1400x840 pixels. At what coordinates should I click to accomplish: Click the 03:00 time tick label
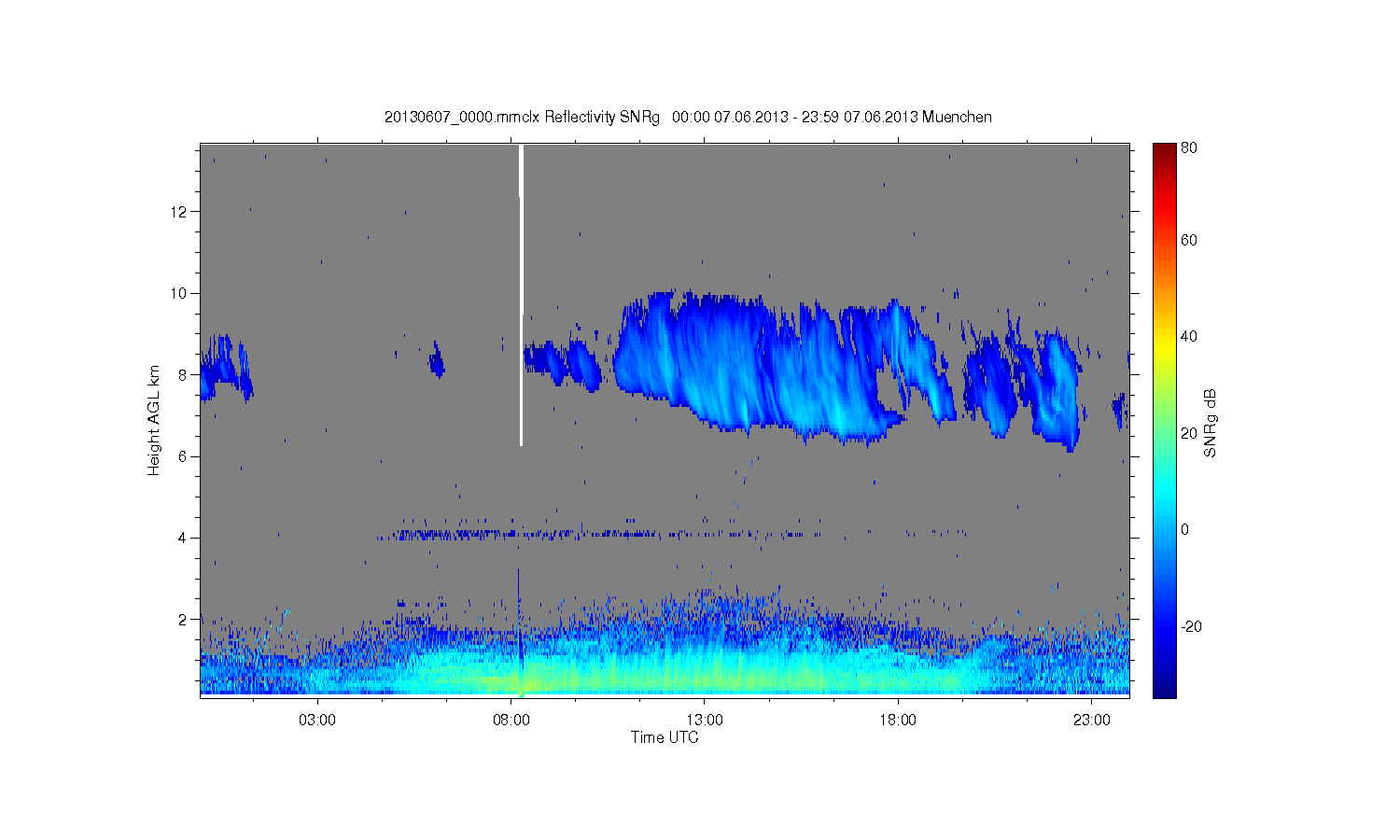(x=317, y=721)
